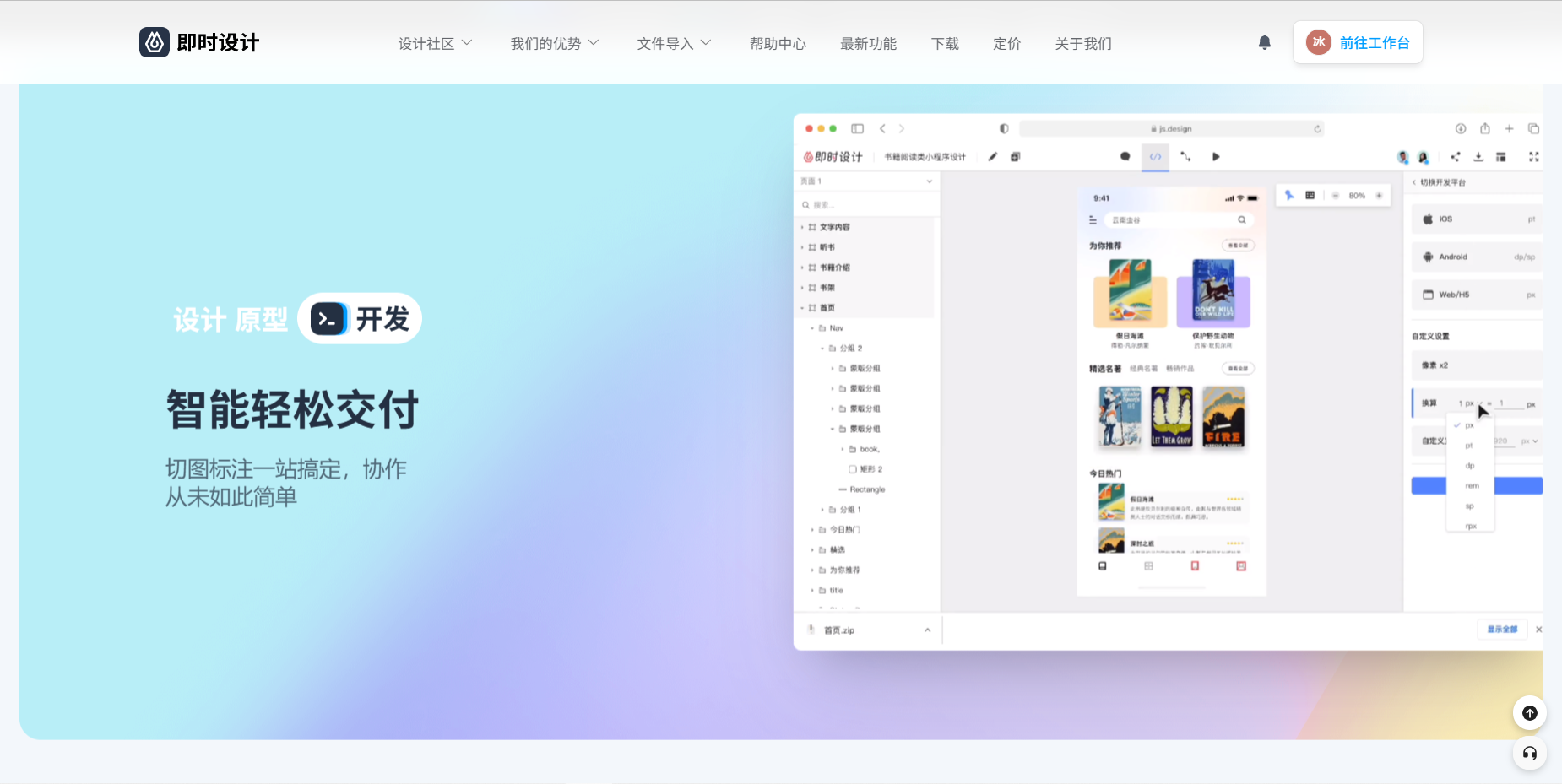Image resolution: width=1562 pixels, height=784 pixels.
Task: Collapse the Nav group layer
Action: pos(812,328)
